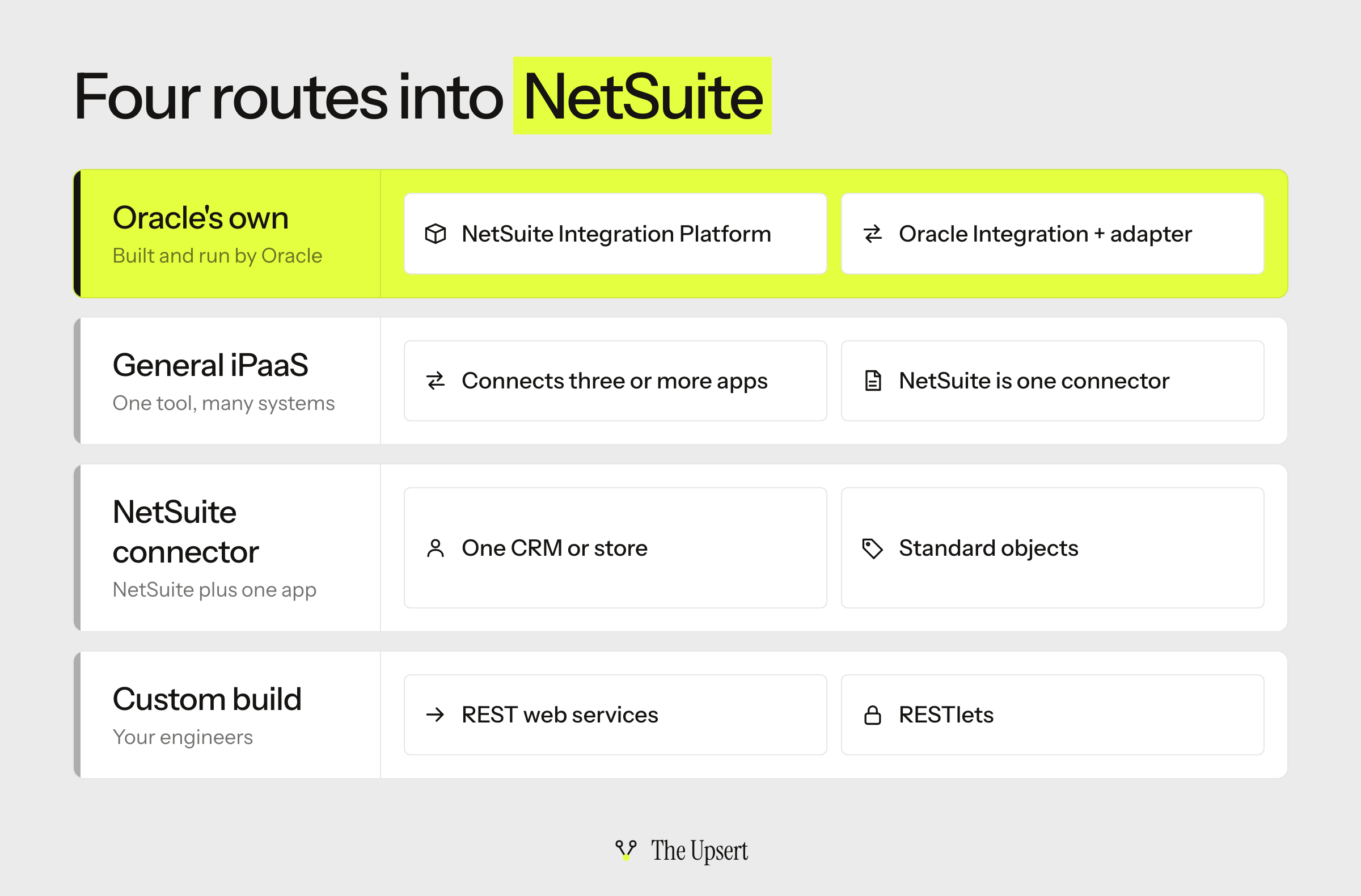Click the Custom build row heading

point(207,699)
